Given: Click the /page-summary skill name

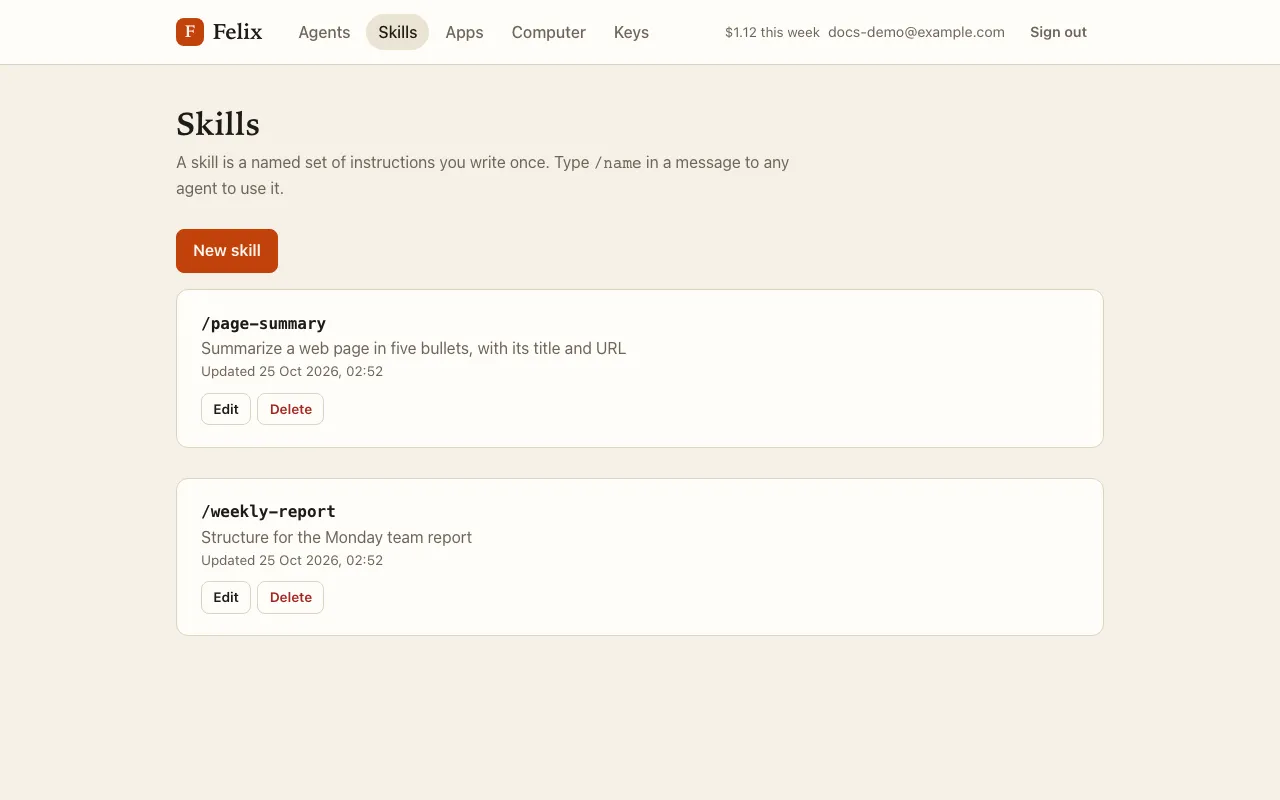Looking at the screenshot, I should (x=264, y=324).
